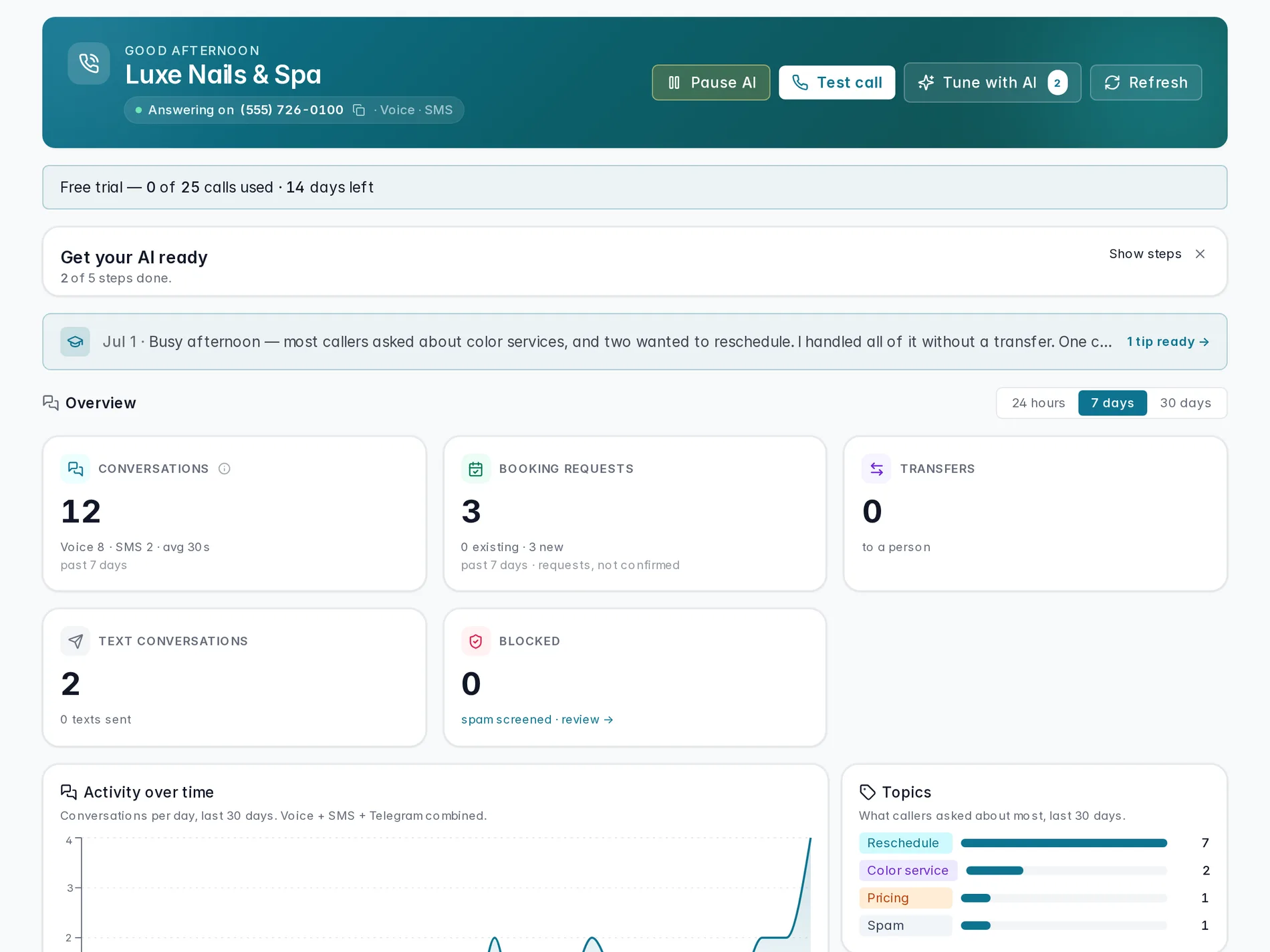Click the pause icon on Pause AI

coord(674,83)
